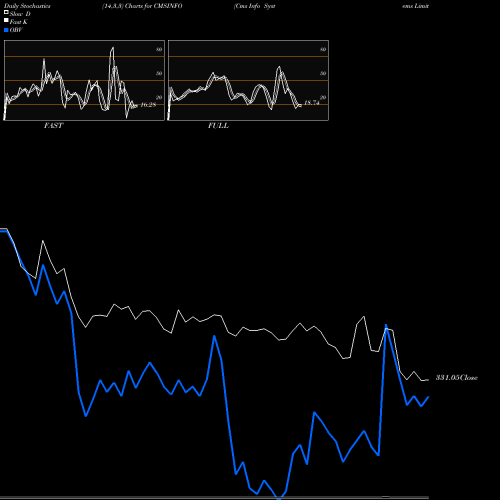The height and width of the screenshot is (500, 500).
Task: Click the FULL chart label
Action: pyautogui.click(x=218, y=126)
